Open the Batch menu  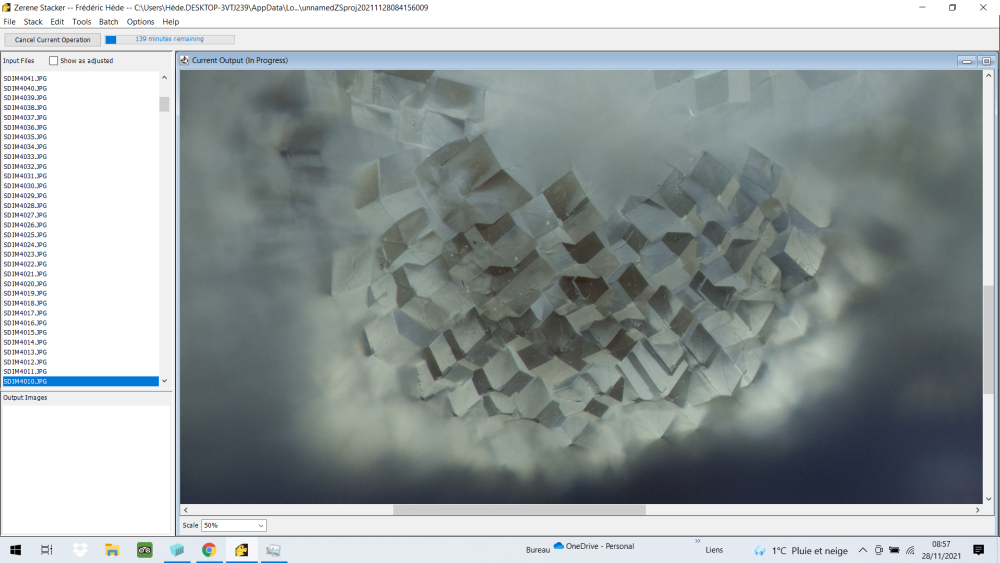click(109, 21)
